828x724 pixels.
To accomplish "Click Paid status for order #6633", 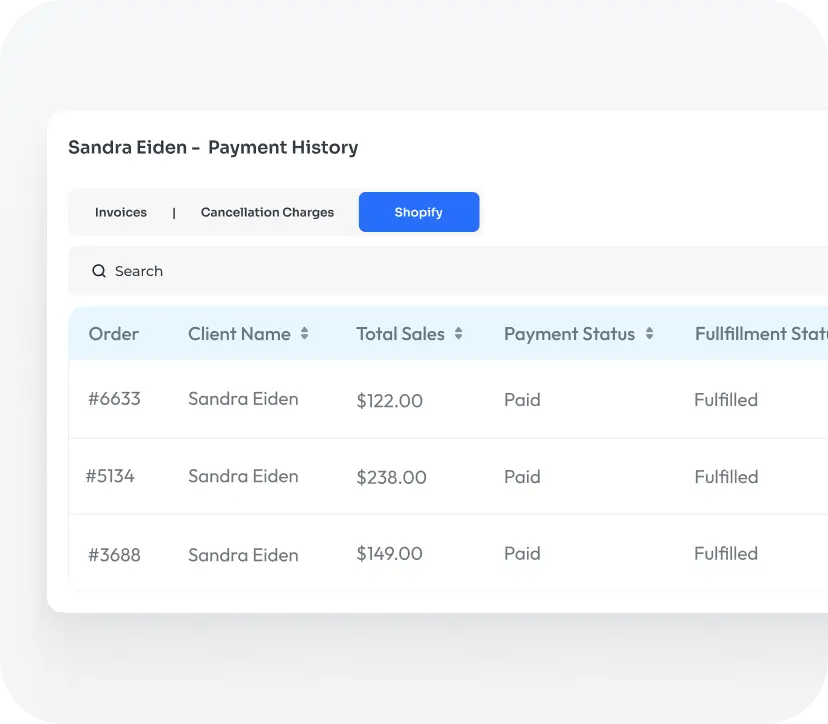I will pyautogui.click(x=522, y=400).
